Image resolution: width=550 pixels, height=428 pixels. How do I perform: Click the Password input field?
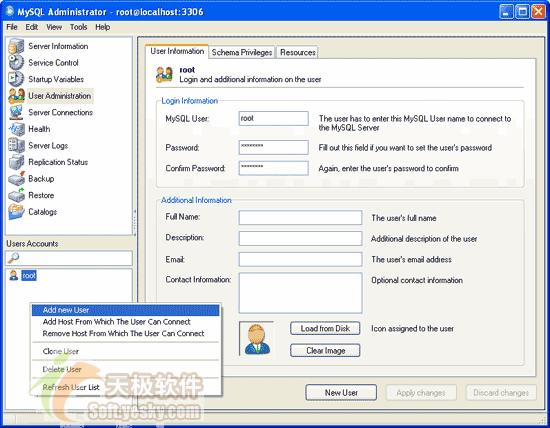tap(274, 147)
